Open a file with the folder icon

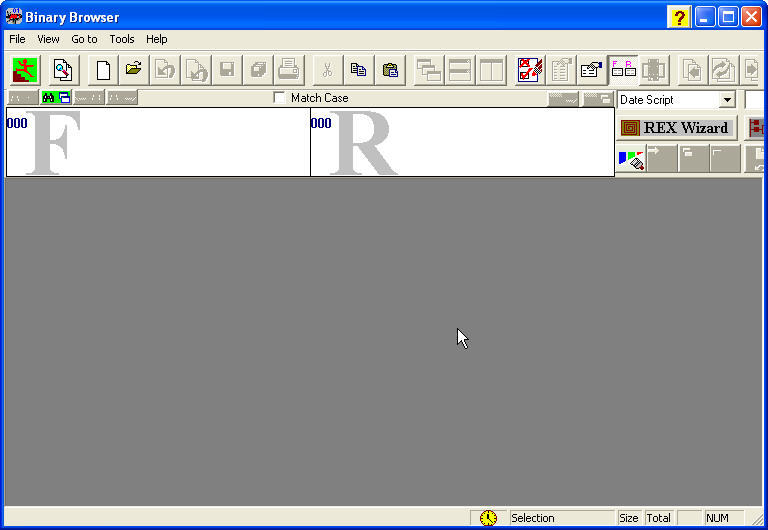click(134, 71)
